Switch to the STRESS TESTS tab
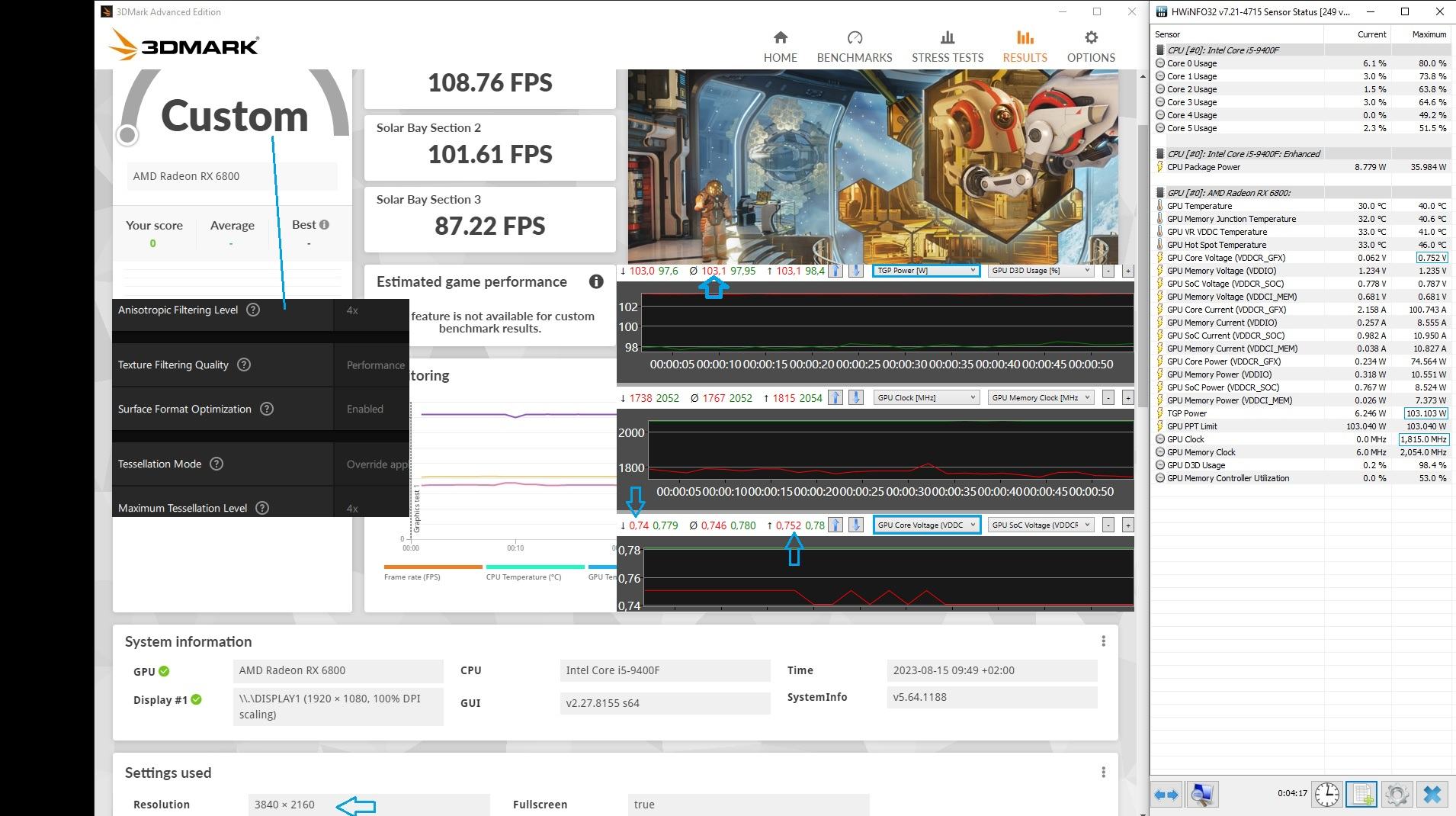The width and height of the screenshot is (1456, 816). click(948, 47)
